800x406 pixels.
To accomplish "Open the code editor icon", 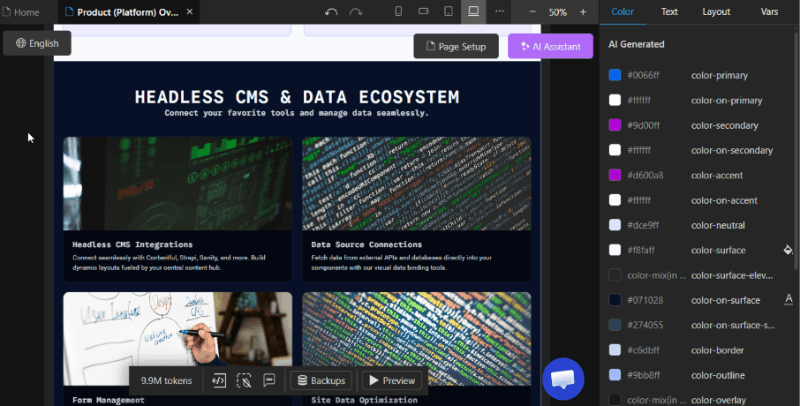I will click(x=219, y=380).
